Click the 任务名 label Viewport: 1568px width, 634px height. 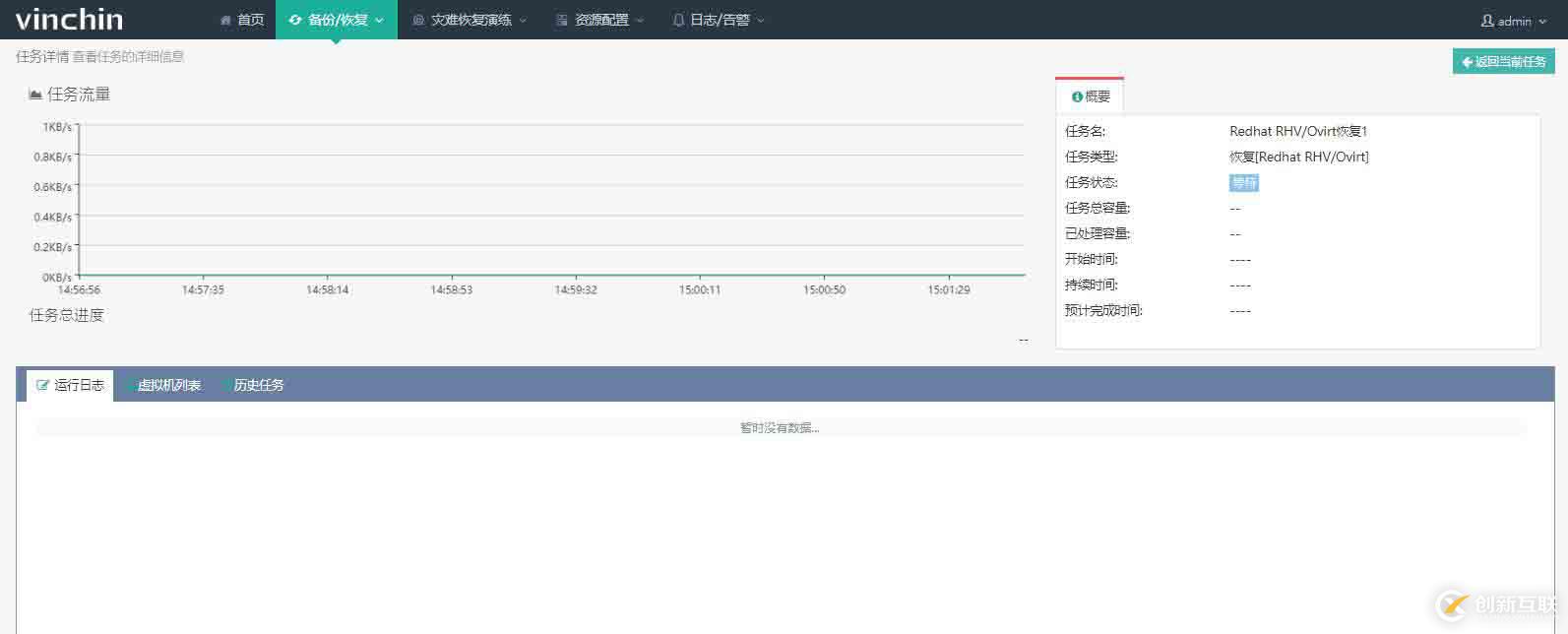tap(1086, 131)
